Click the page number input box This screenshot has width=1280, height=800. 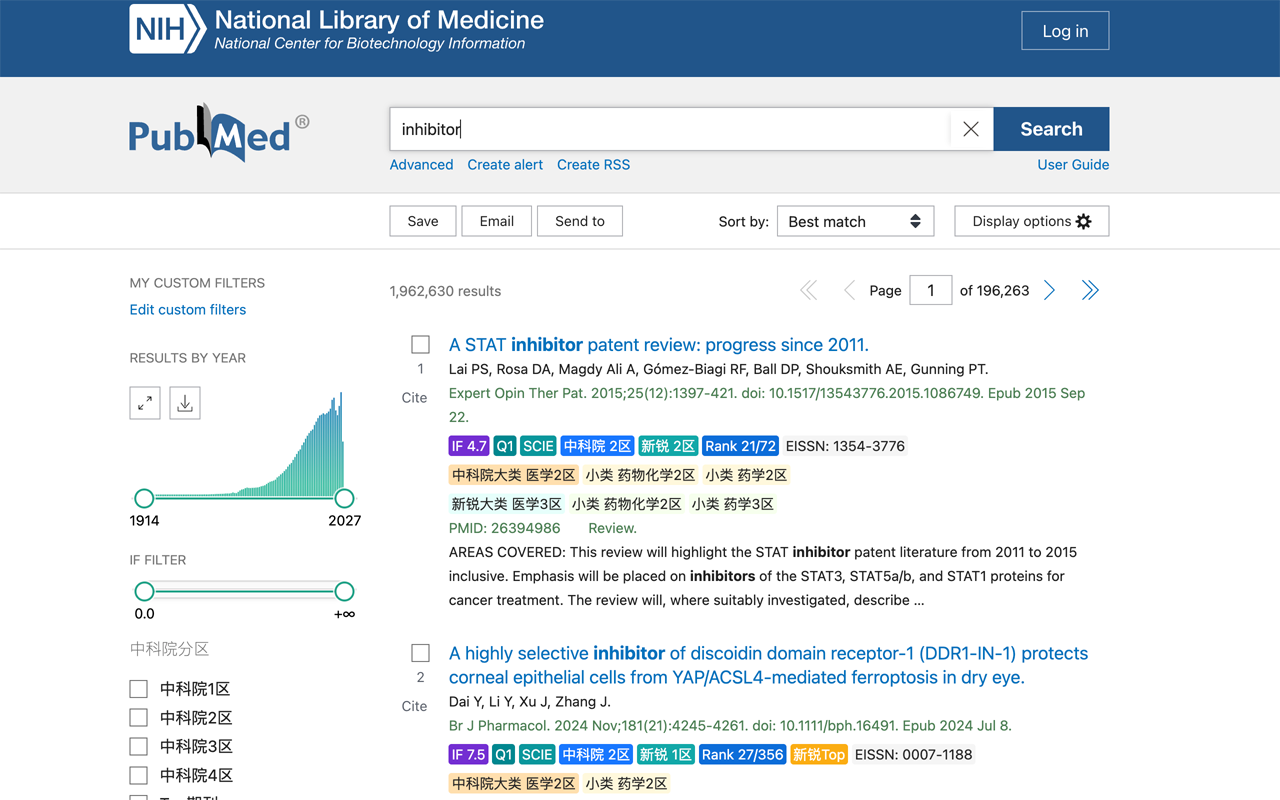(x=930, y=291)
